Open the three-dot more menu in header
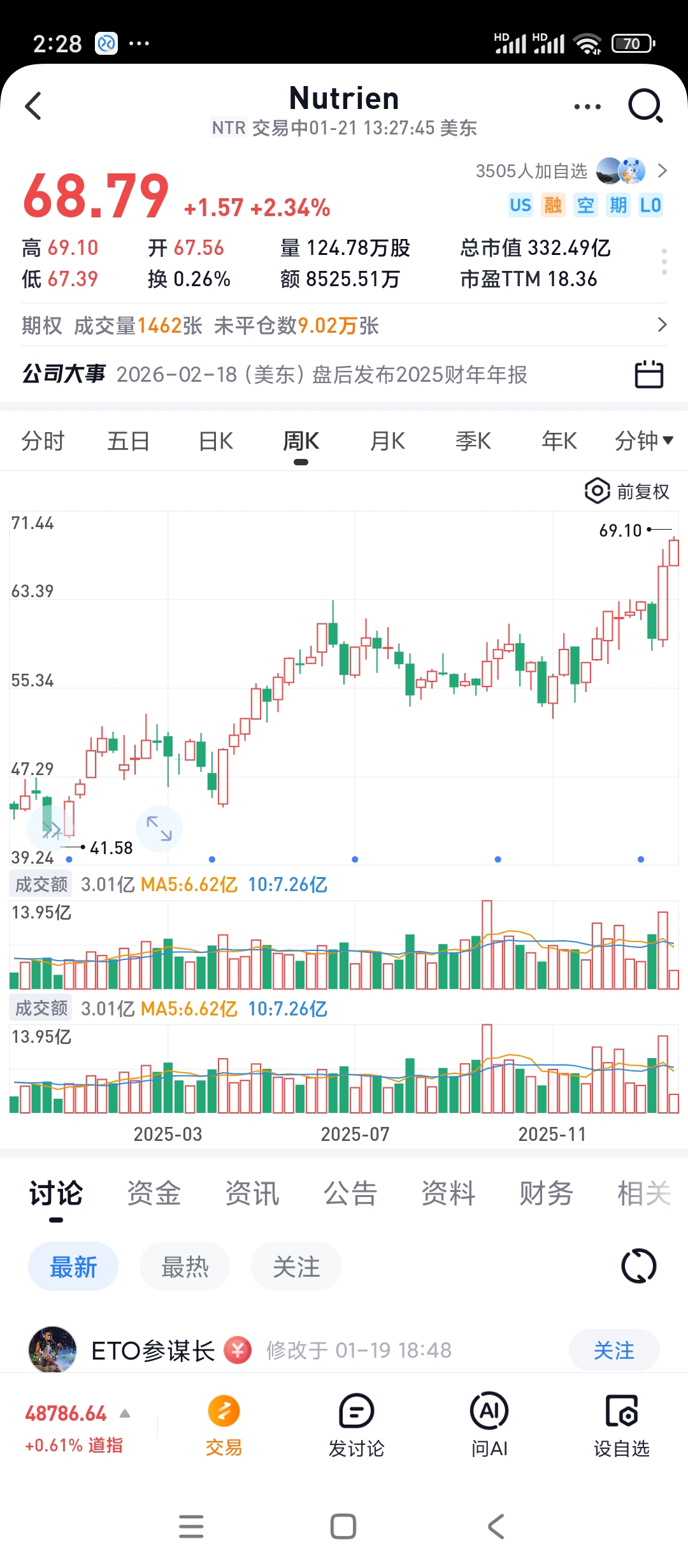This screenshot has width=688, height=1568. click(x=587, y=106)
